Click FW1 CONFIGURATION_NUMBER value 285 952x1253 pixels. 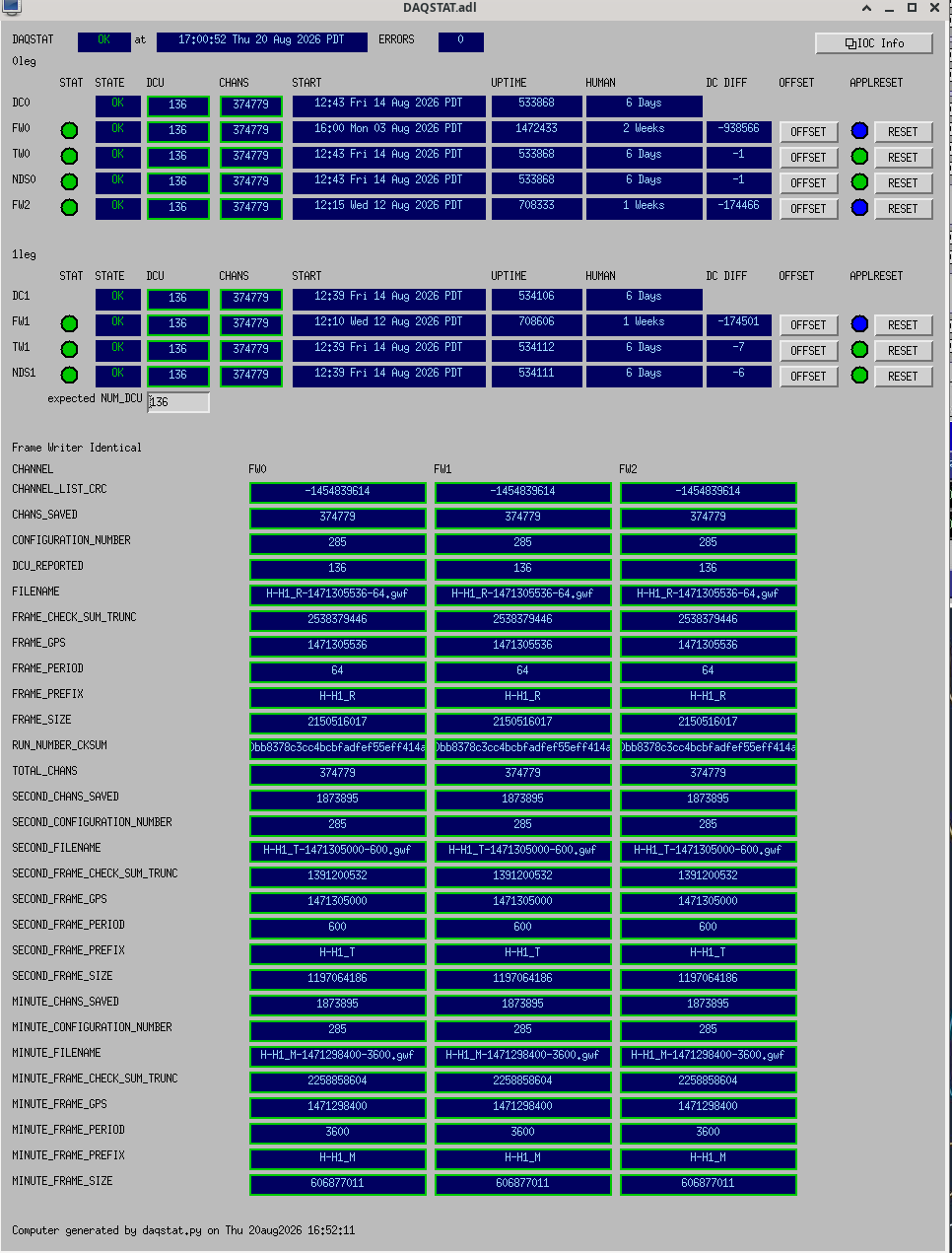click(x=522, y=542)
